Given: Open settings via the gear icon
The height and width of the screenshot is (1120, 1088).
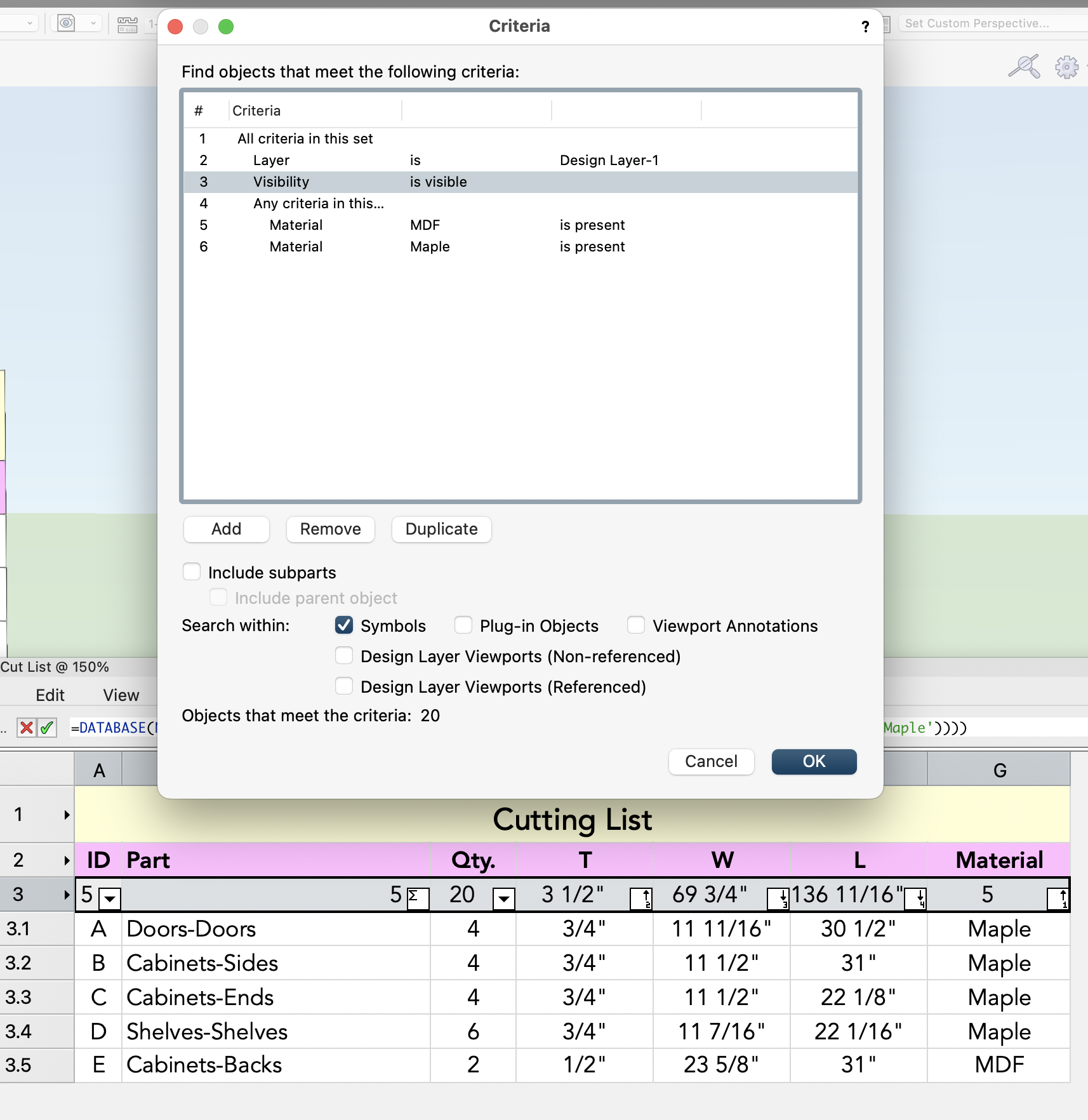Looking at the screenshot, I should tap(1066, 65).
